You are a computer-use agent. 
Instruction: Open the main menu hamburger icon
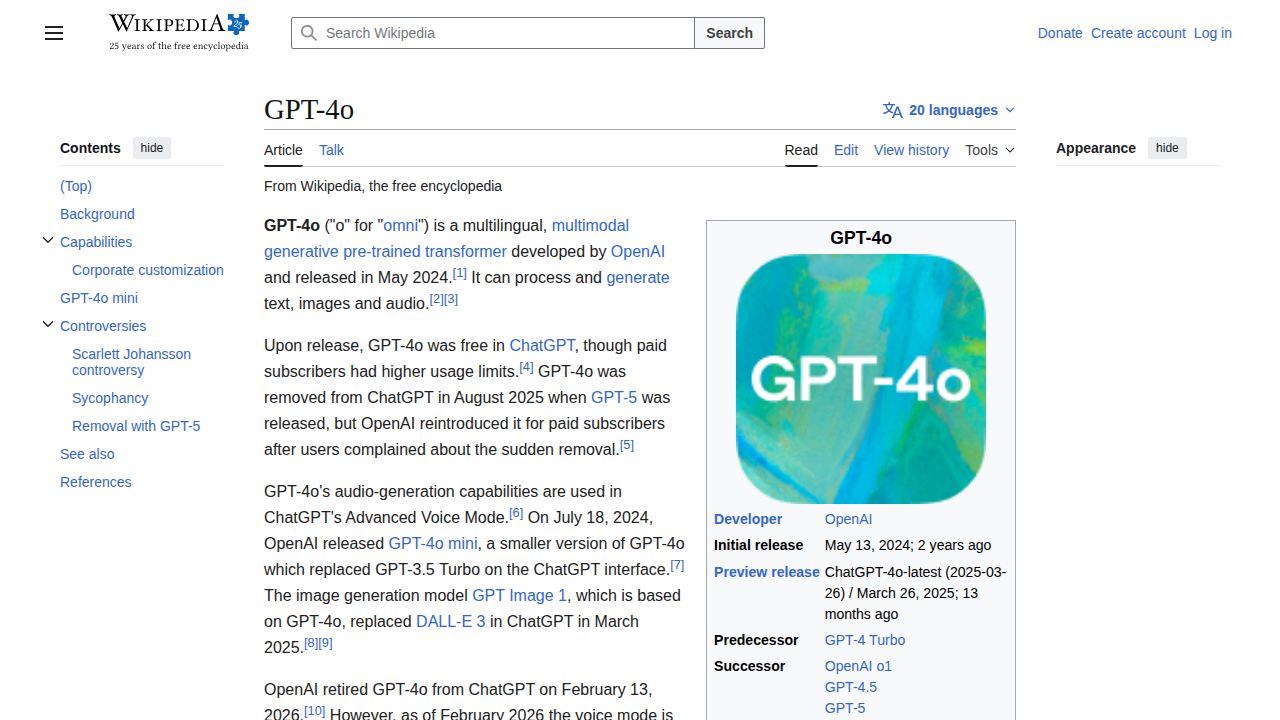click(x=54, y=33)
